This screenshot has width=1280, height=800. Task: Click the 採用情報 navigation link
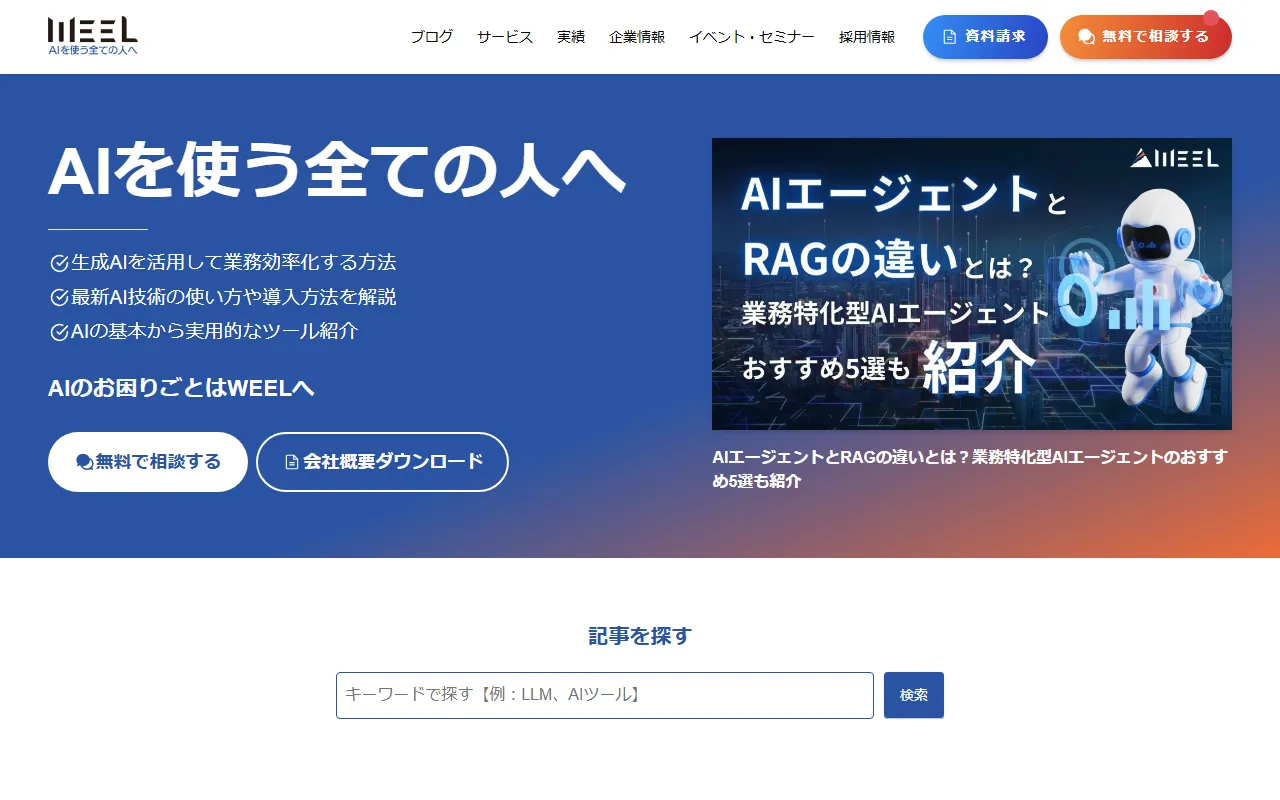[866, 36]
